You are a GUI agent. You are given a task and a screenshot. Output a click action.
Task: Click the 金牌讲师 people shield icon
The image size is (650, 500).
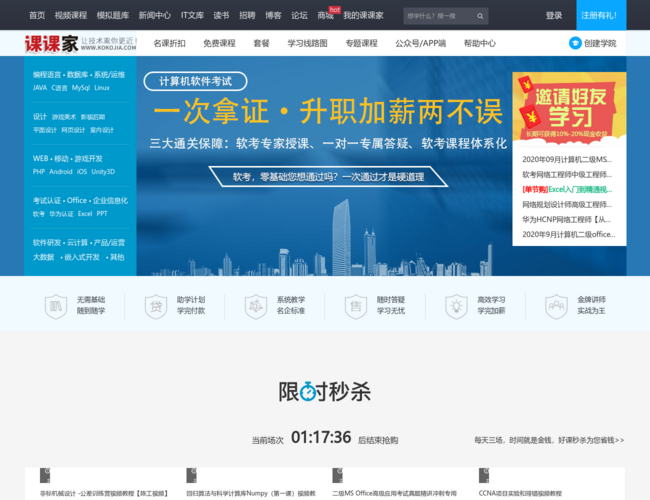click(x=556, y=306)
